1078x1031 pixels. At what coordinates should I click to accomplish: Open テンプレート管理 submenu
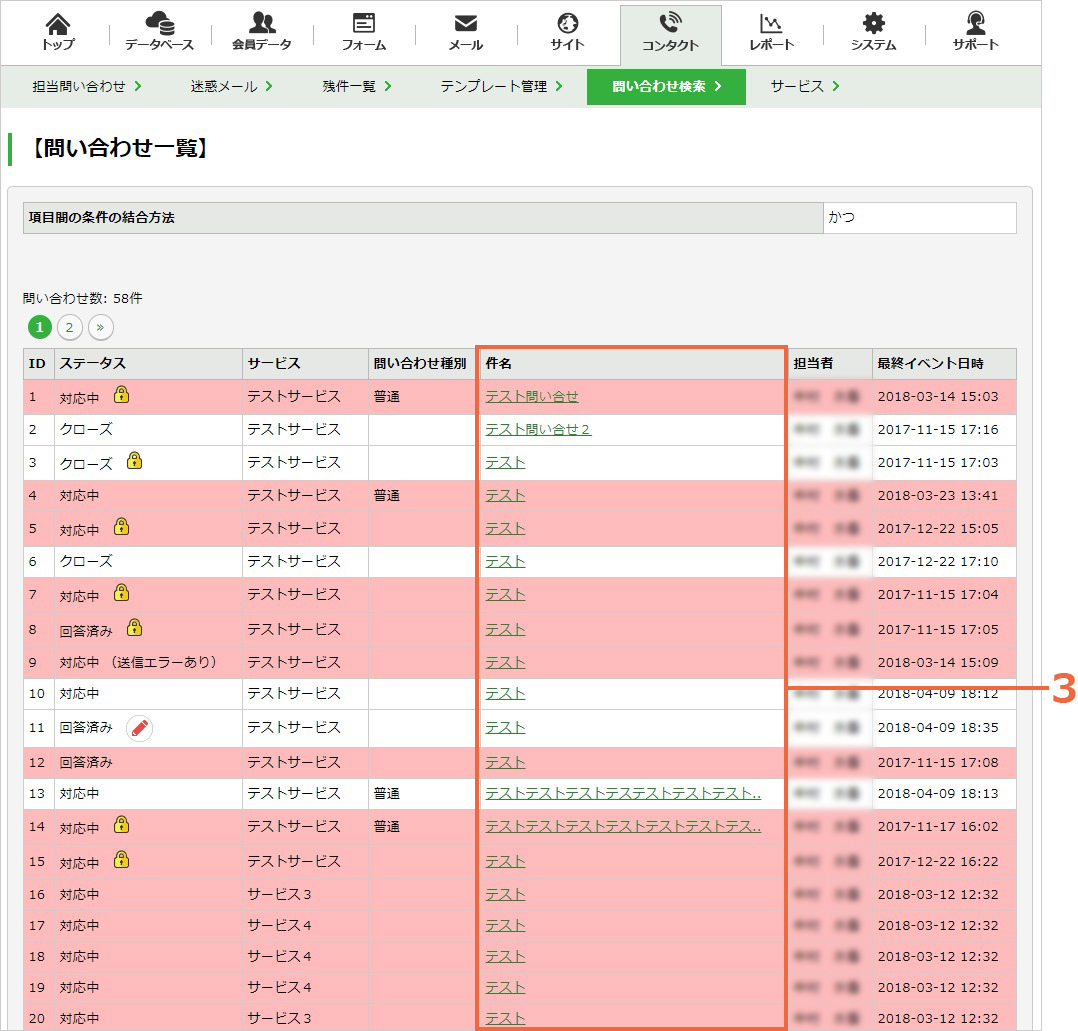501,87
